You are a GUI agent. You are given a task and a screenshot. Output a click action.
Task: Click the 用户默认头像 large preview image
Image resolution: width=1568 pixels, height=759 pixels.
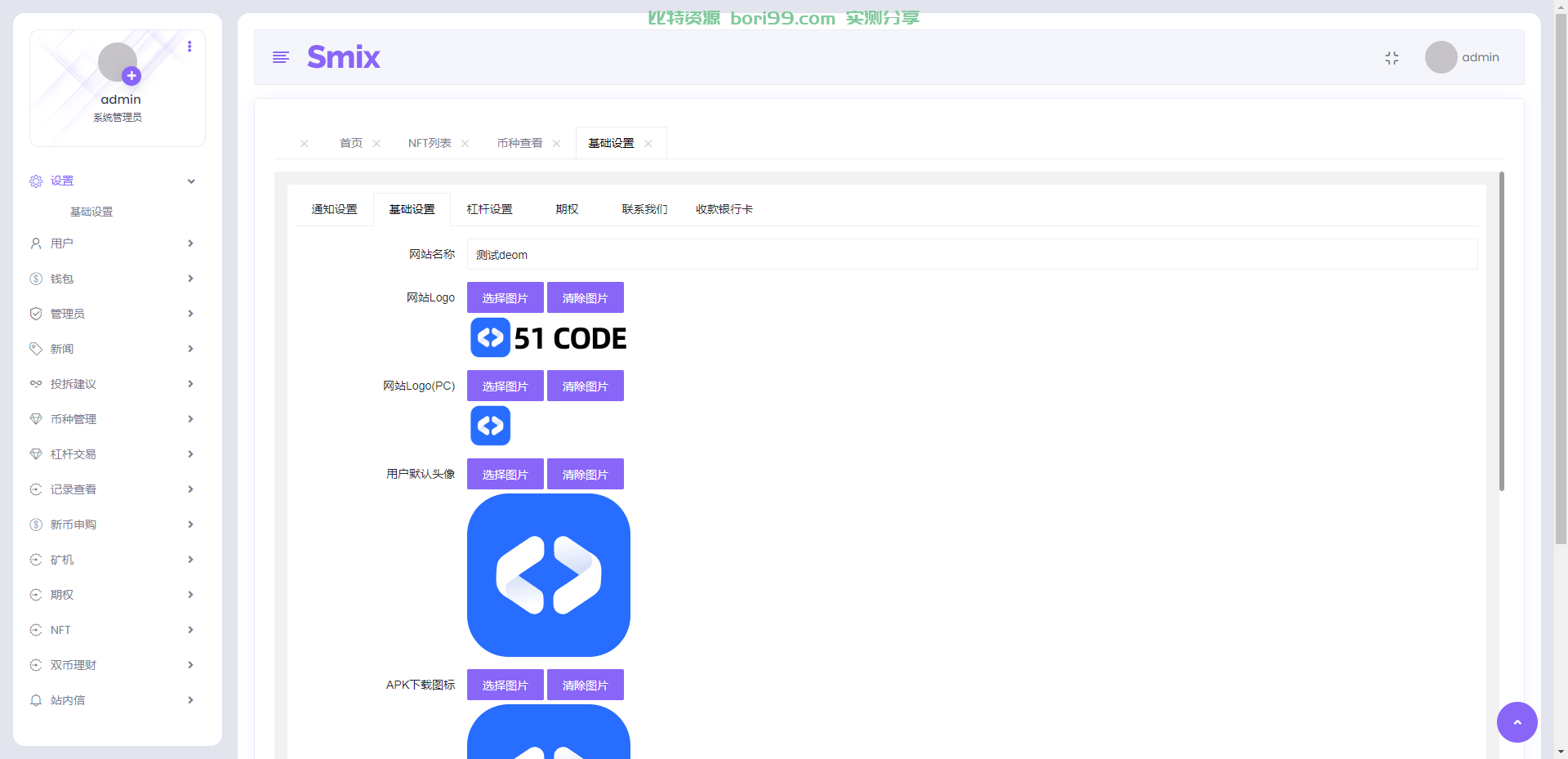[549, 575]
